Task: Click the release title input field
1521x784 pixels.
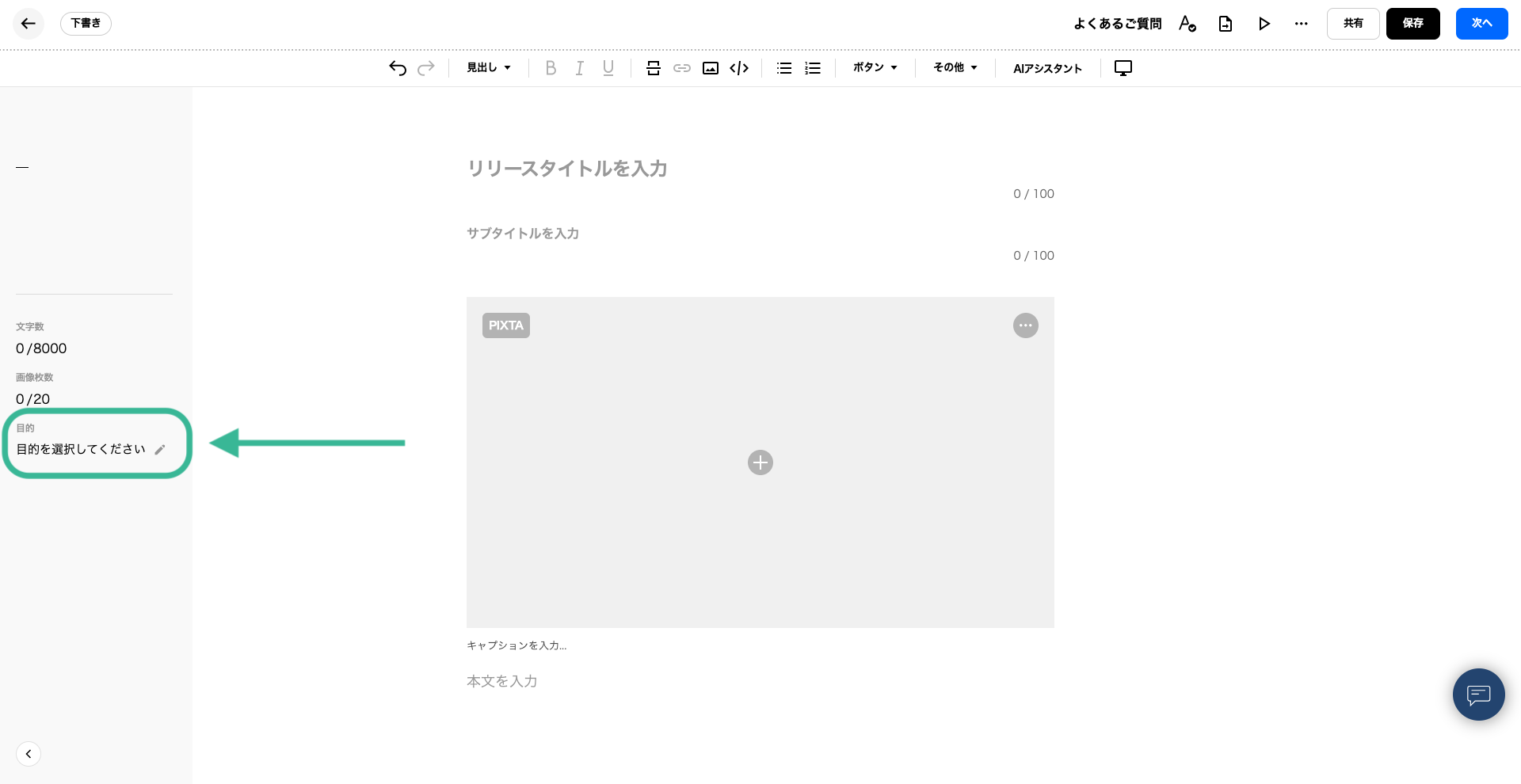Action: 760,169
